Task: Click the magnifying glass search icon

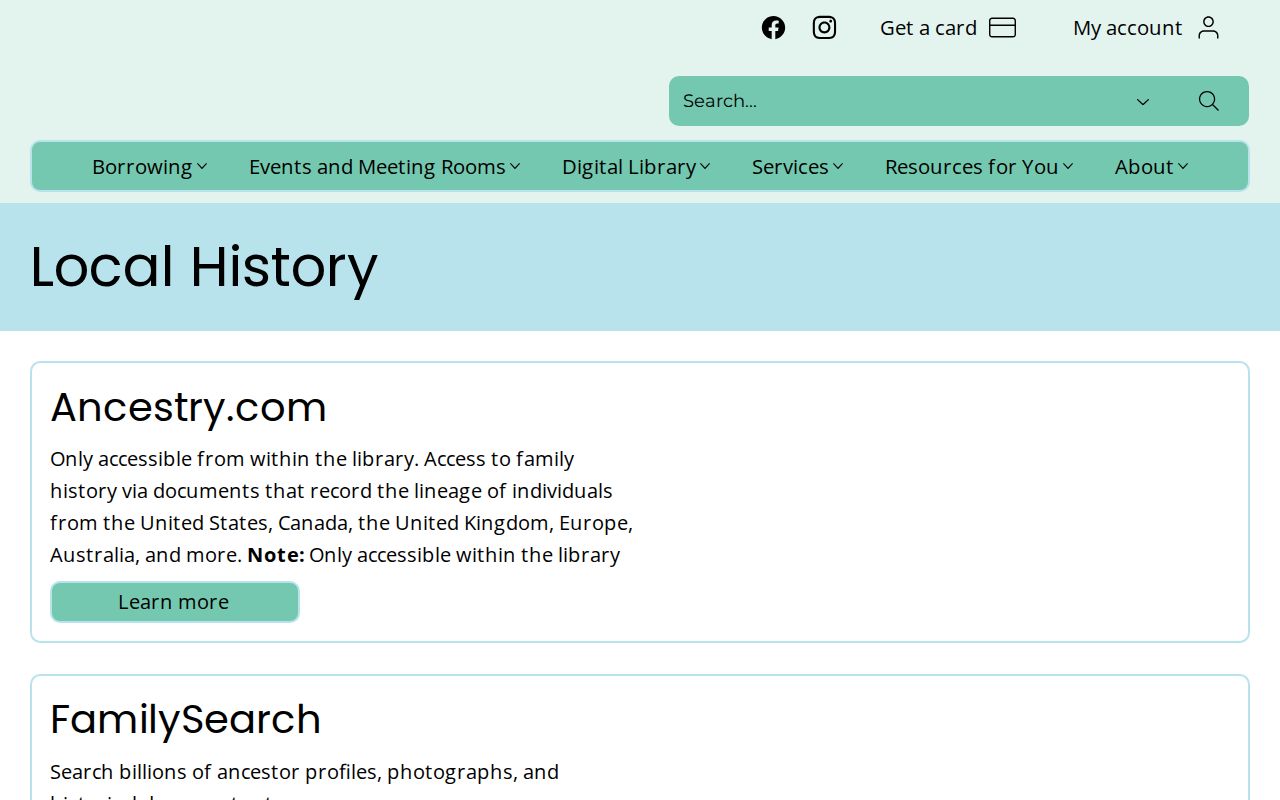Action: coord(1208,101)
